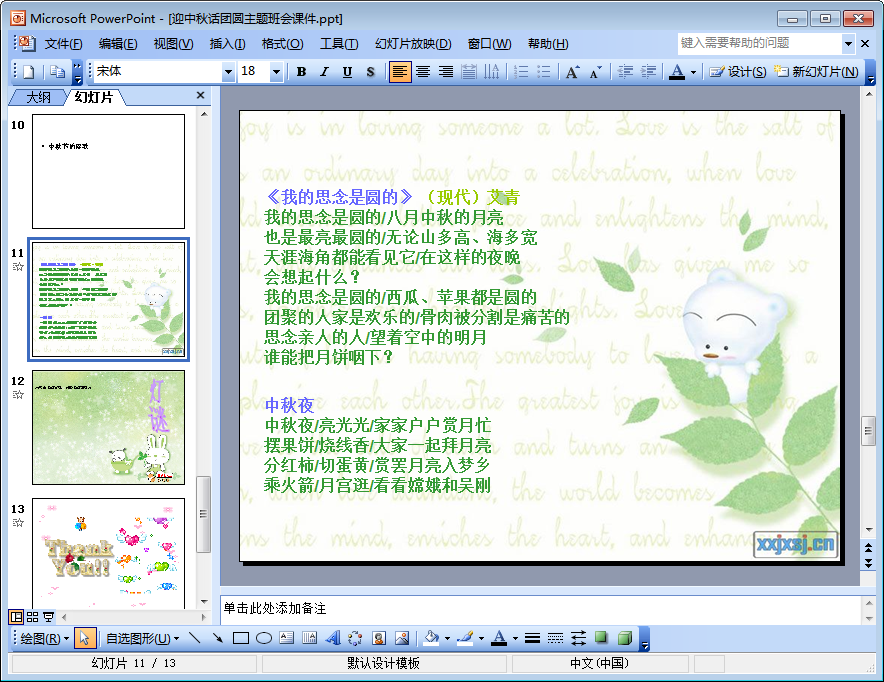884x682 pixels.
Task: Insert a picture from file
Action: pyautogui.click(x=402, y=638)
